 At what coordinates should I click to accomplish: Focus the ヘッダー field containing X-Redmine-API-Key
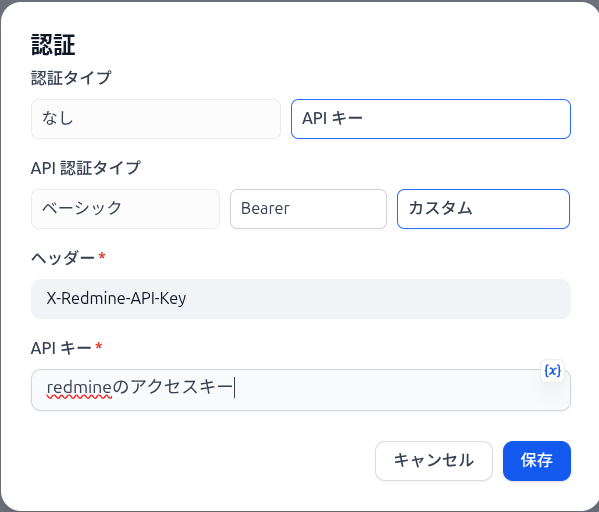tap(301, 299)
